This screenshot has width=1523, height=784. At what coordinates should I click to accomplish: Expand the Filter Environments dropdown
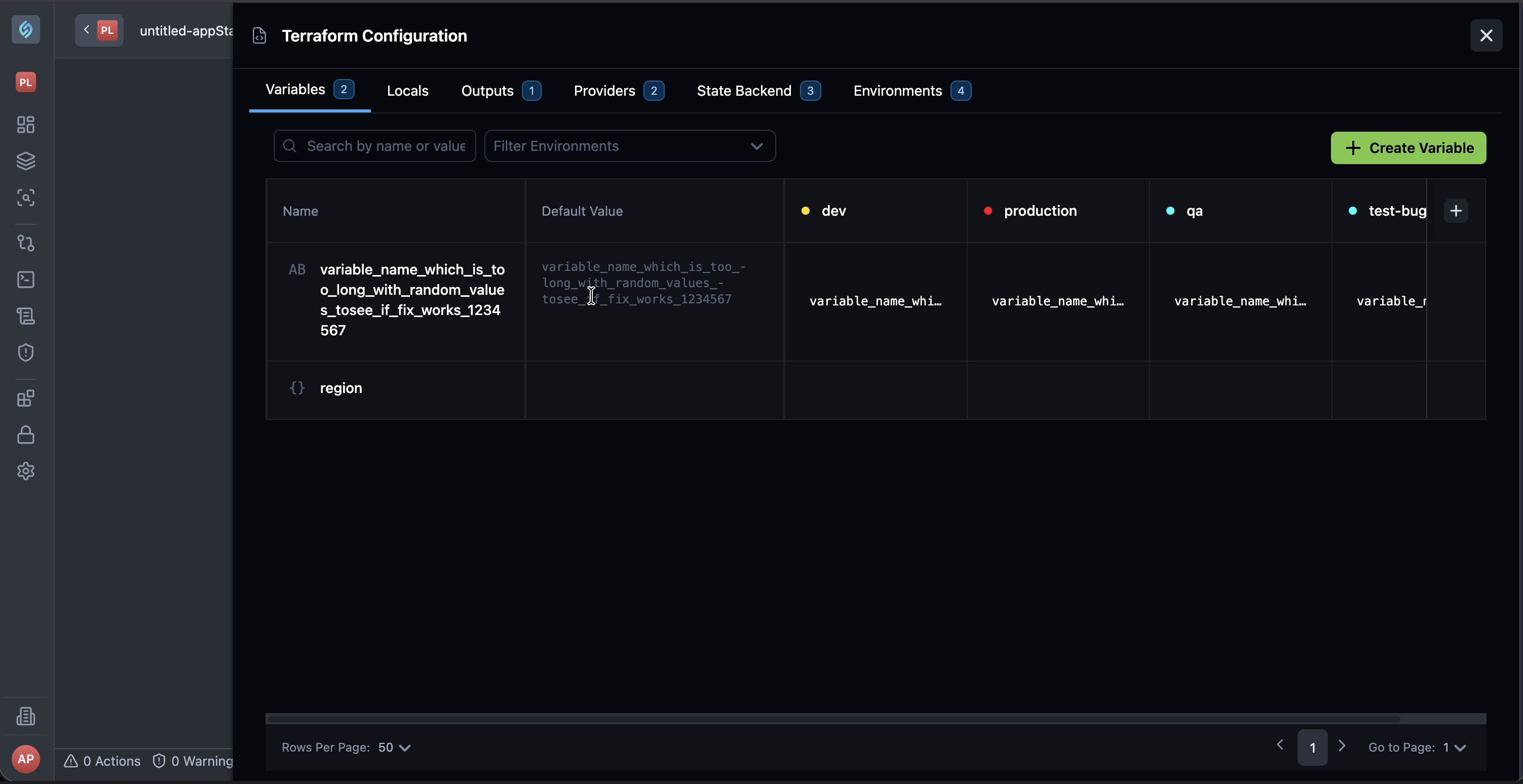coord(630,146)
